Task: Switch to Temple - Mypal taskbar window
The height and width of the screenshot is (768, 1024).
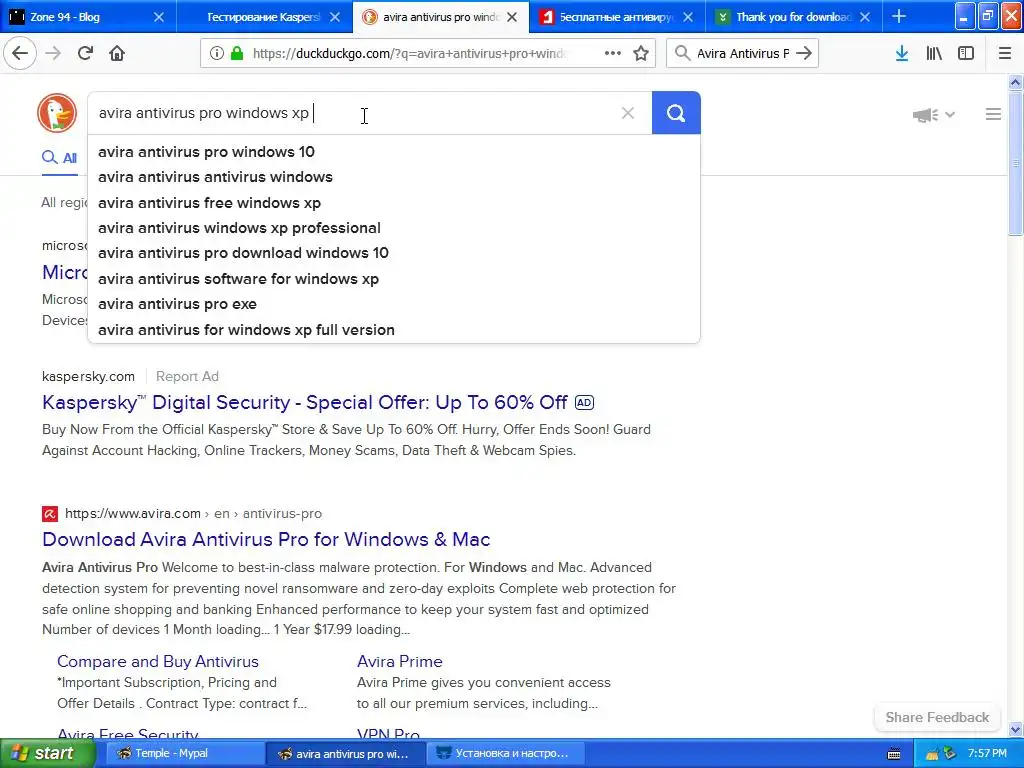Action: (185, 753)
